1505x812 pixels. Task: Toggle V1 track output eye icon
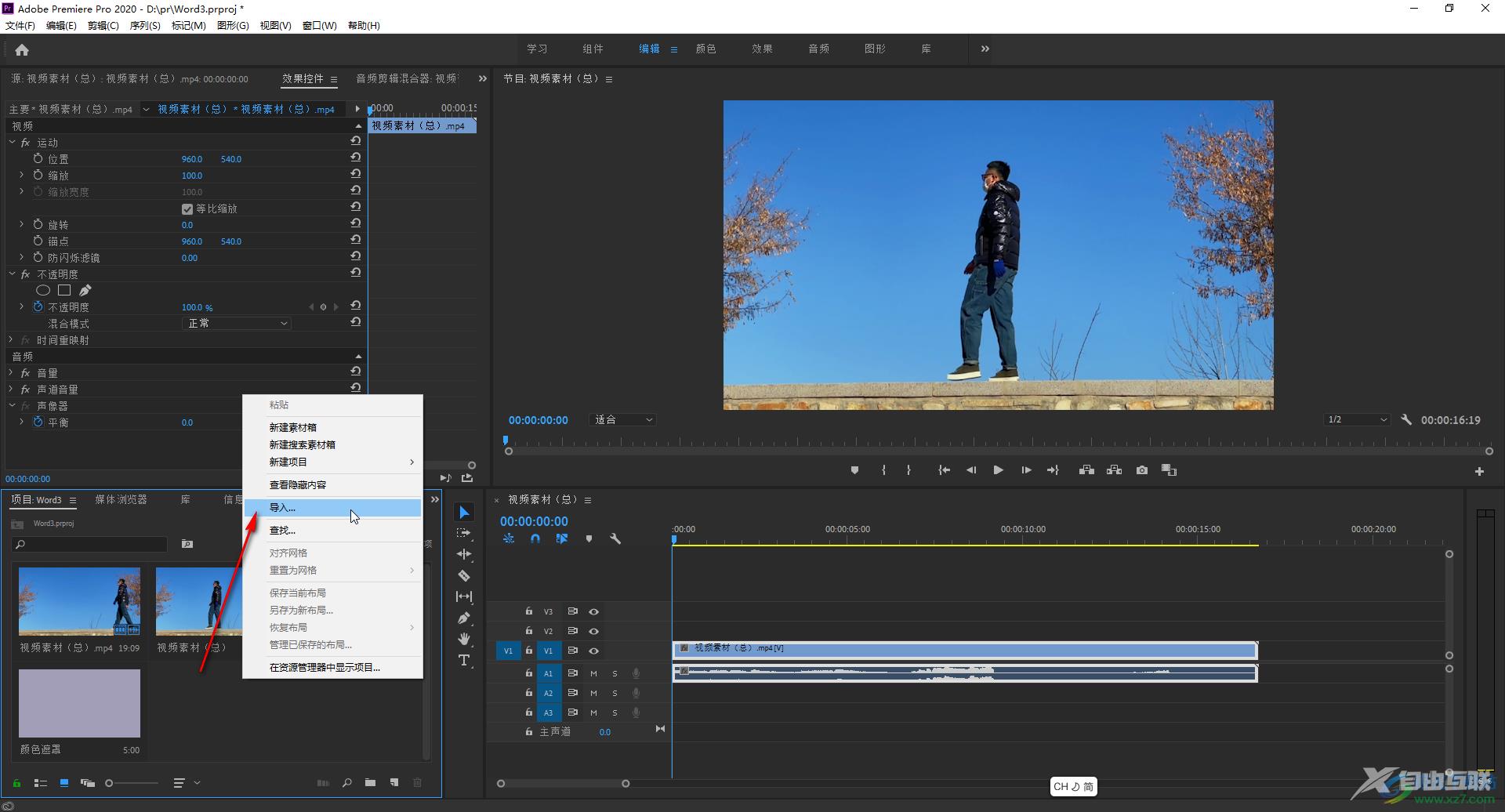point(594,651)
